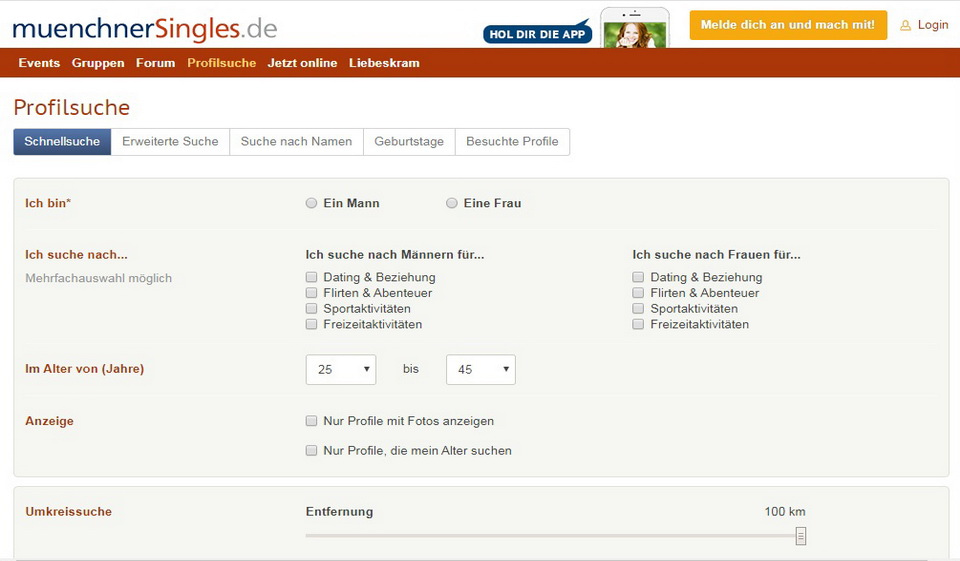This screenshot has width=960, height=561.
Task: Click the Login user icon
Action: click(x=906, y=25)
